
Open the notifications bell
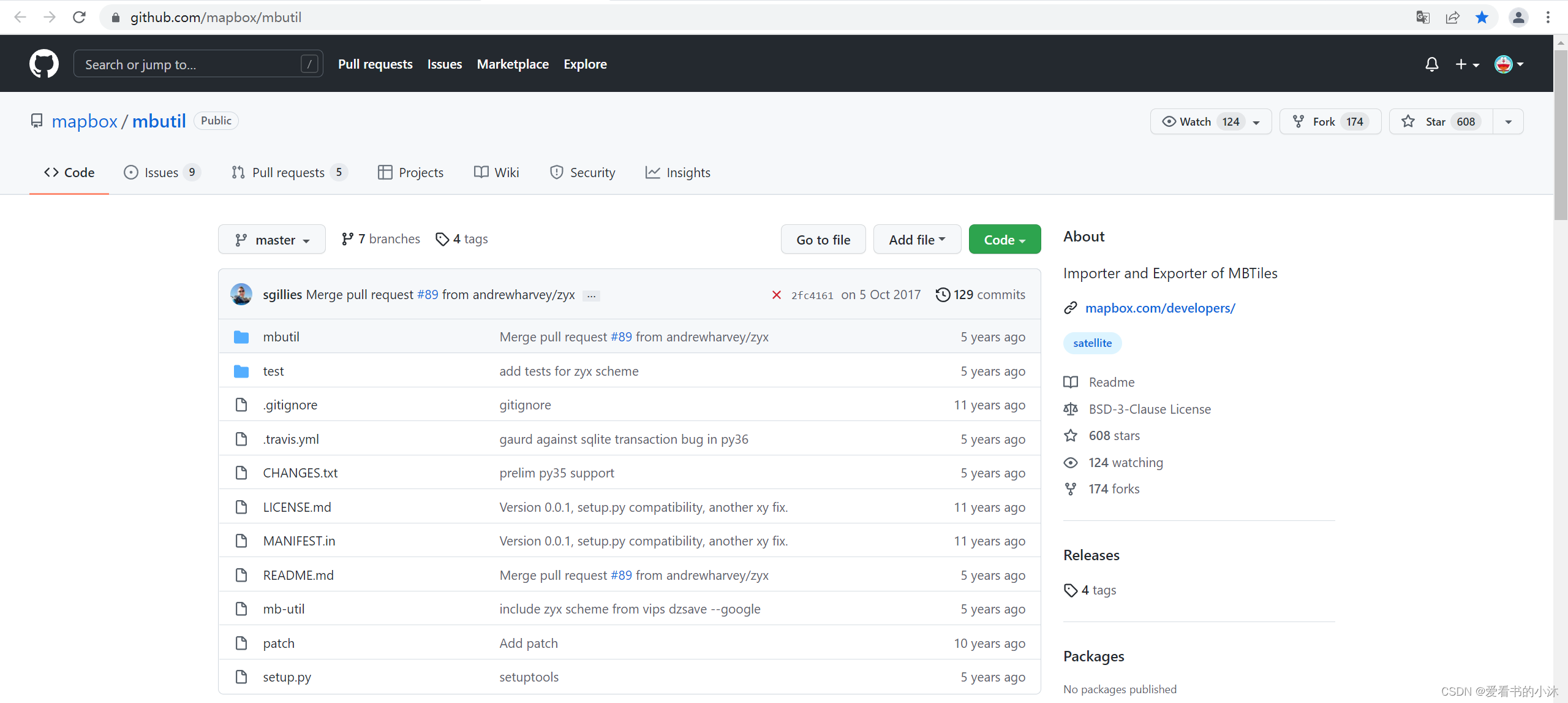(x=1431, y=64)
